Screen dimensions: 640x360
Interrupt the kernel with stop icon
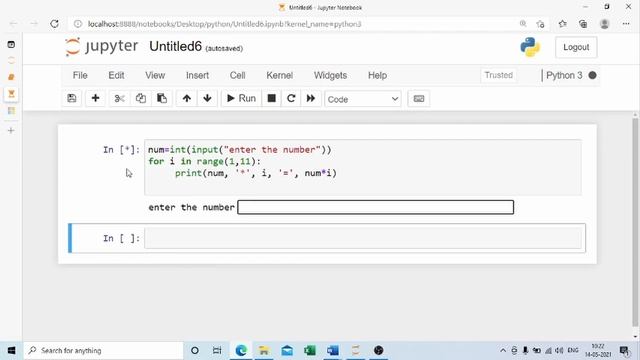click(x=271, y=98)
